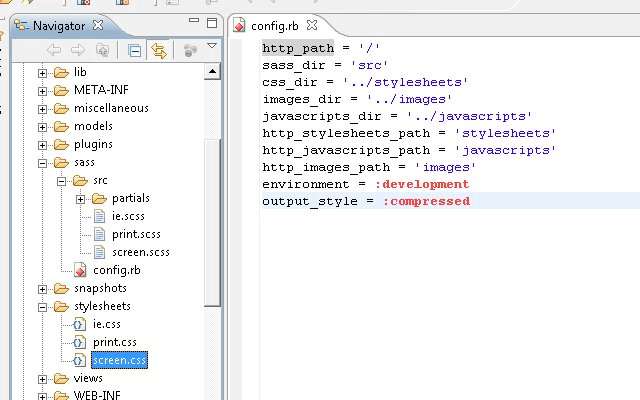Select the config.rb editor tab

coord(274,26)
